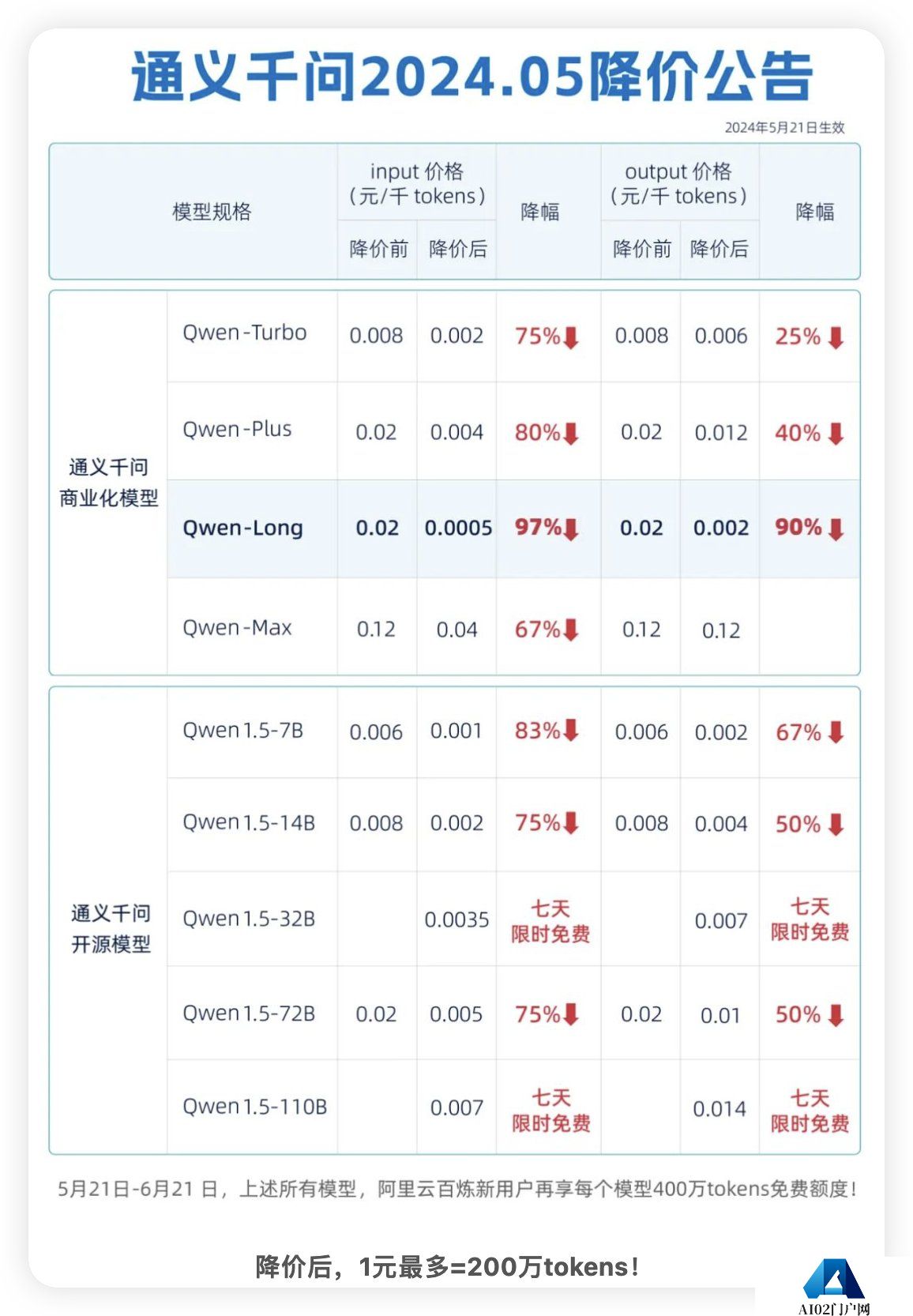This screenshot has width=913, height=1316.
Task: Click the red arrow next to 25%
Action: [836, 338]
